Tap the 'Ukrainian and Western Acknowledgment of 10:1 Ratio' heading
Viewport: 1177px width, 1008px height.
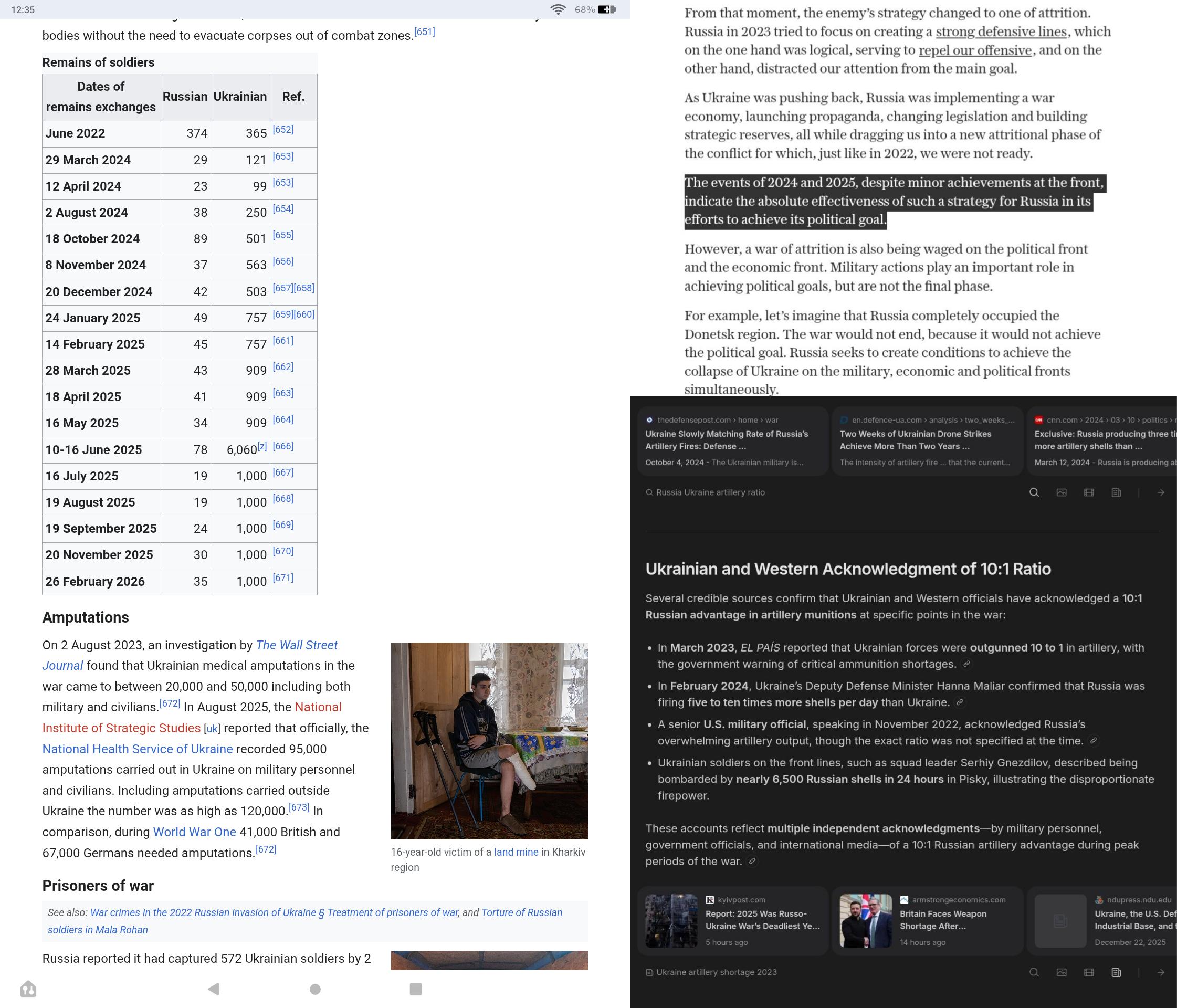(848, 569)
